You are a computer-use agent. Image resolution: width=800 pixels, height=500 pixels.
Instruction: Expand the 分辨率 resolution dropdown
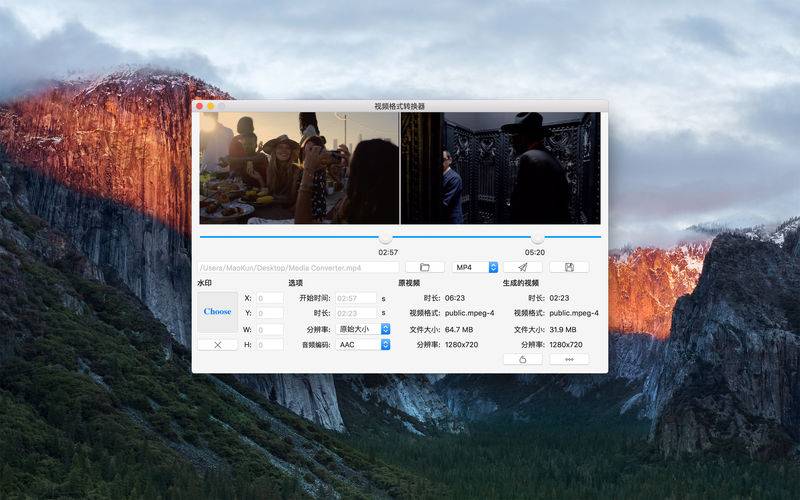[363, 329]
